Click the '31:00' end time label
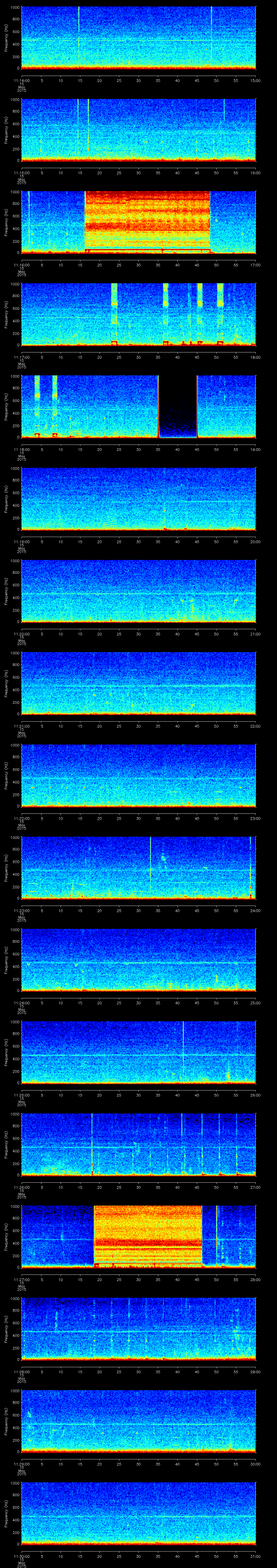 (255, 1556)
